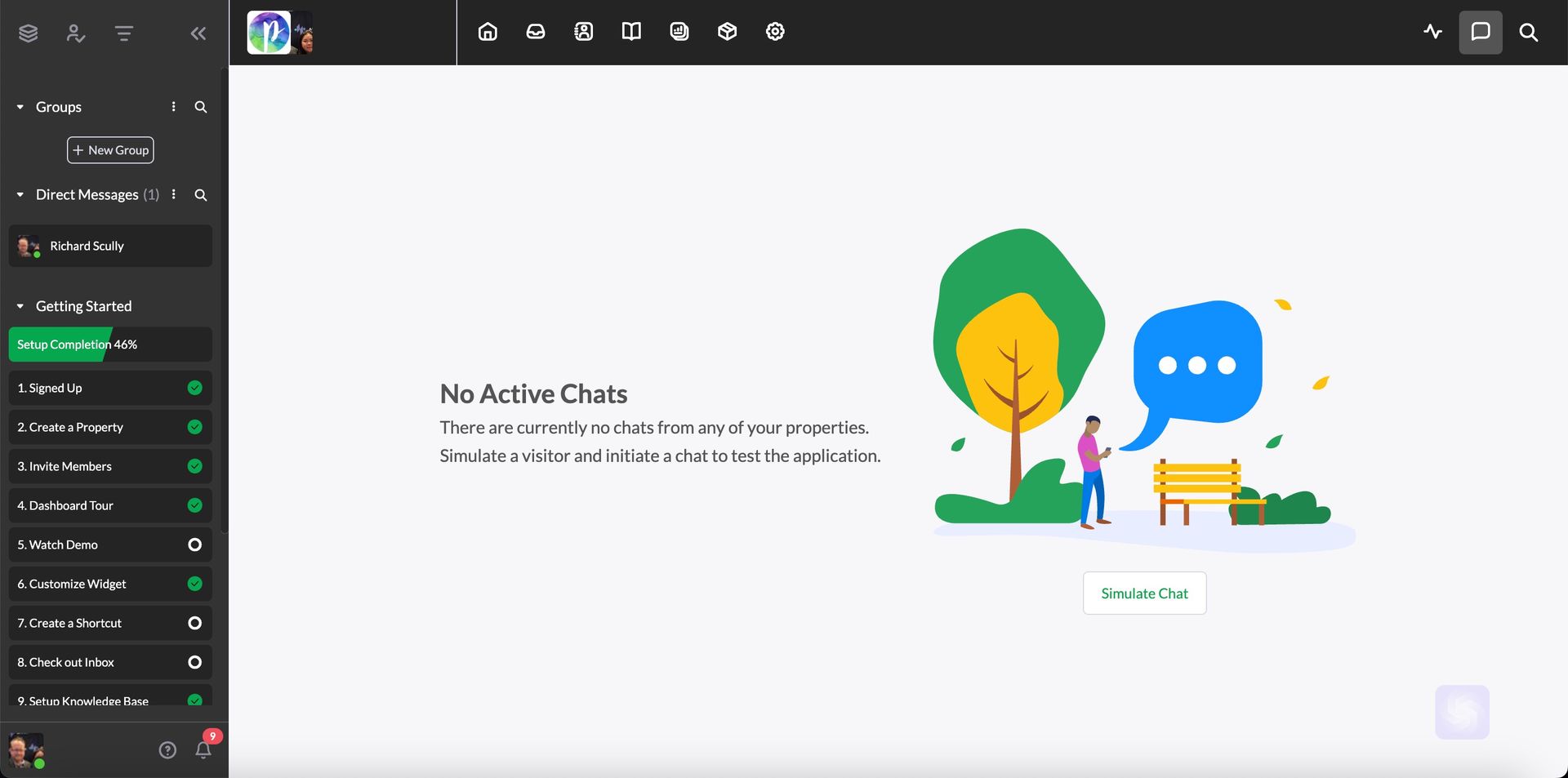Open step "9. Setup Knowledge Base"

110,695
